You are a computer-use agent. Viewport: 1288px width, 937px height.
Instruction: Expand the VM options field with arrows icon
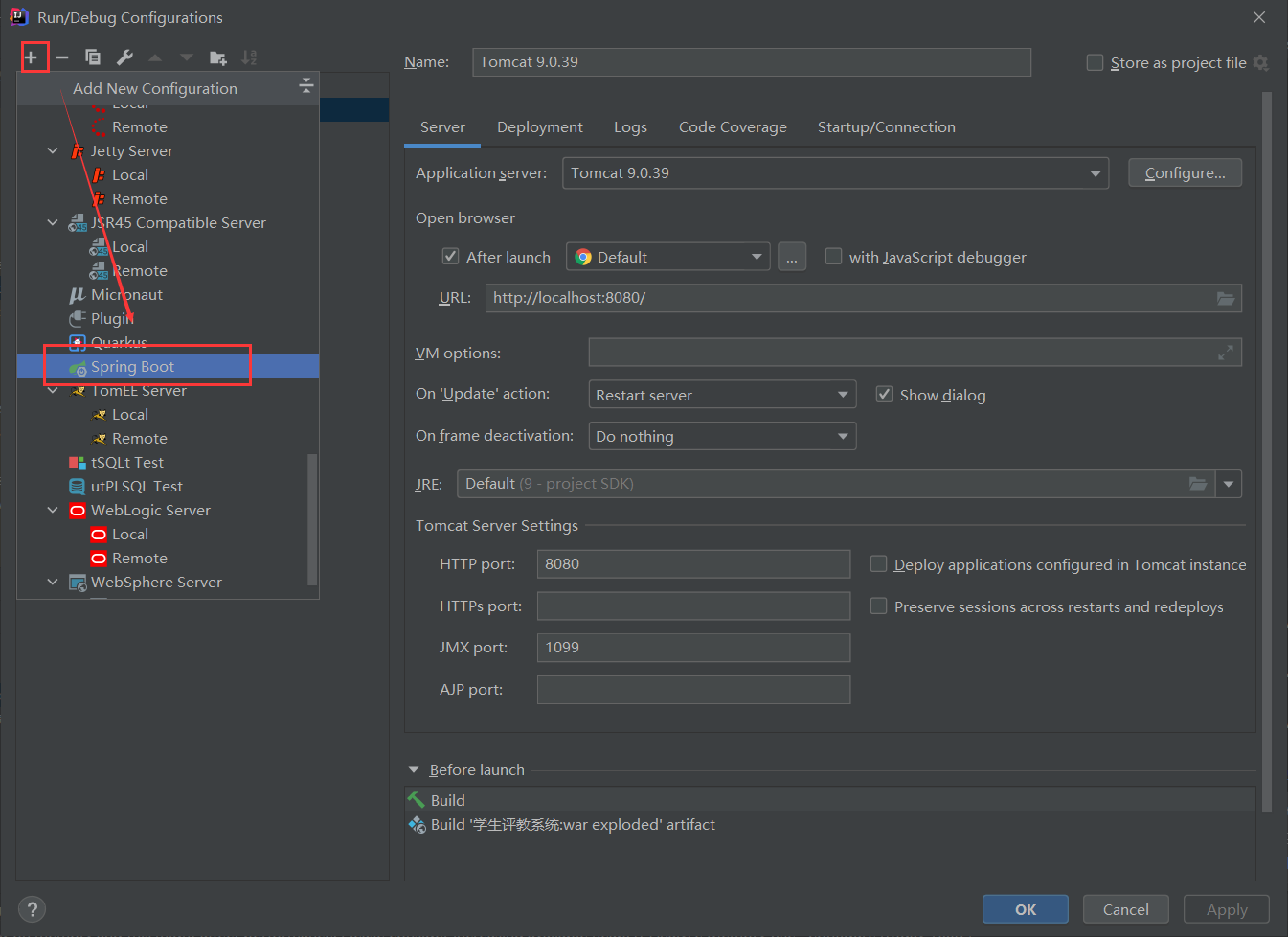(x=1226, y=354)
